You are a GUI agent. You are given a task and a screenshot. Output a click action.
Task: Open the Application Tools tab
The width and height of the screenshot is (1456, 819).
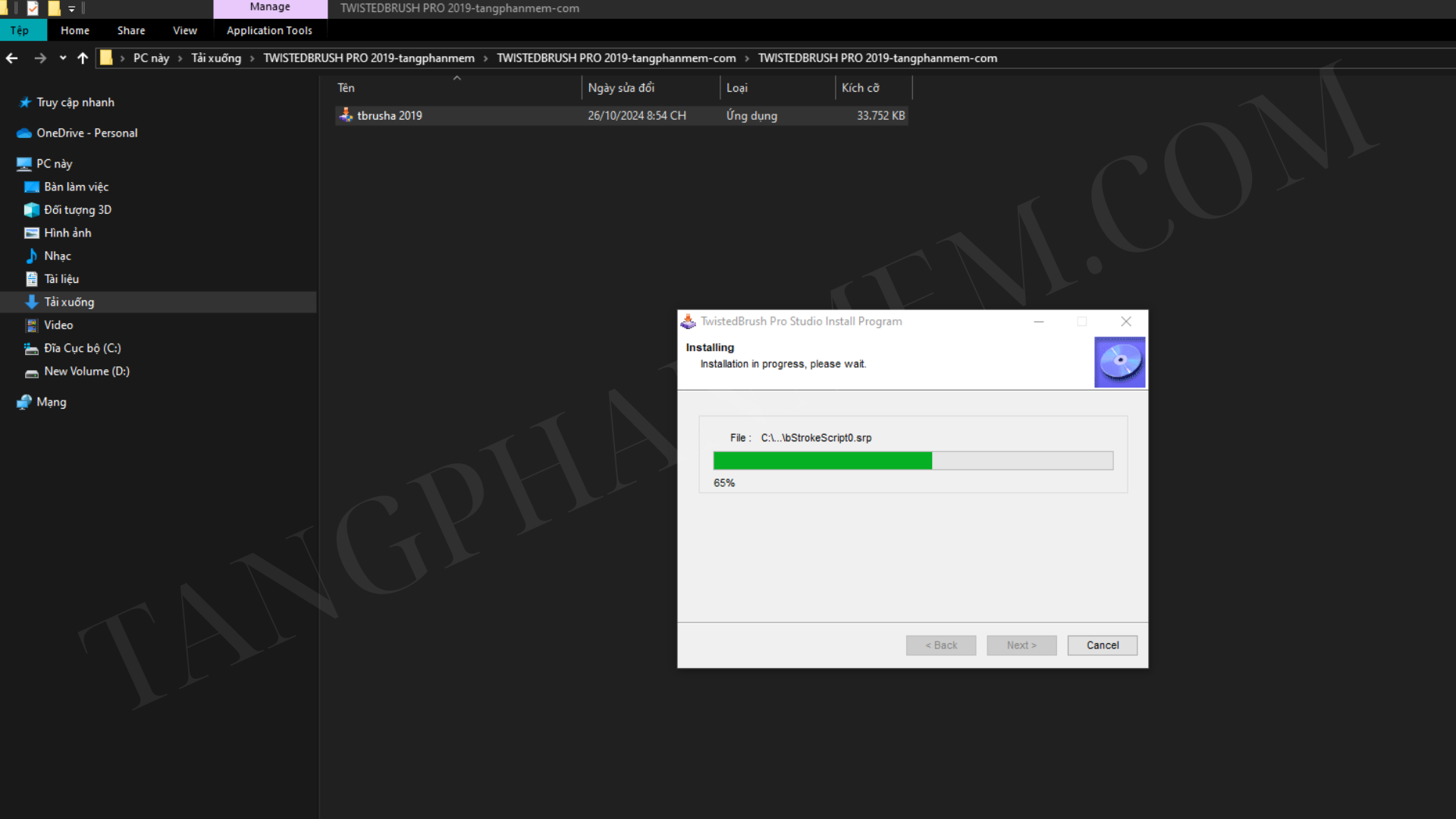[269, 30]
